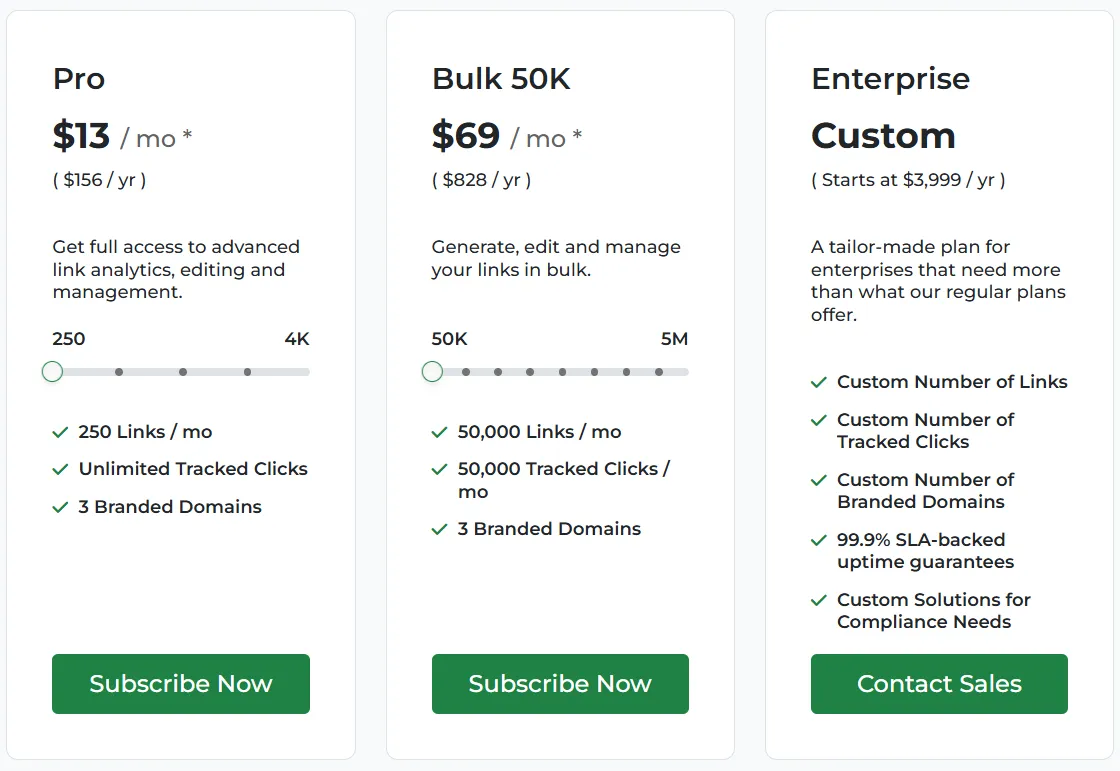The image size is (1120, 771).
Task: Click checkmark beside 99.9% SLA-backed uptime
Action: pos(819,540)
